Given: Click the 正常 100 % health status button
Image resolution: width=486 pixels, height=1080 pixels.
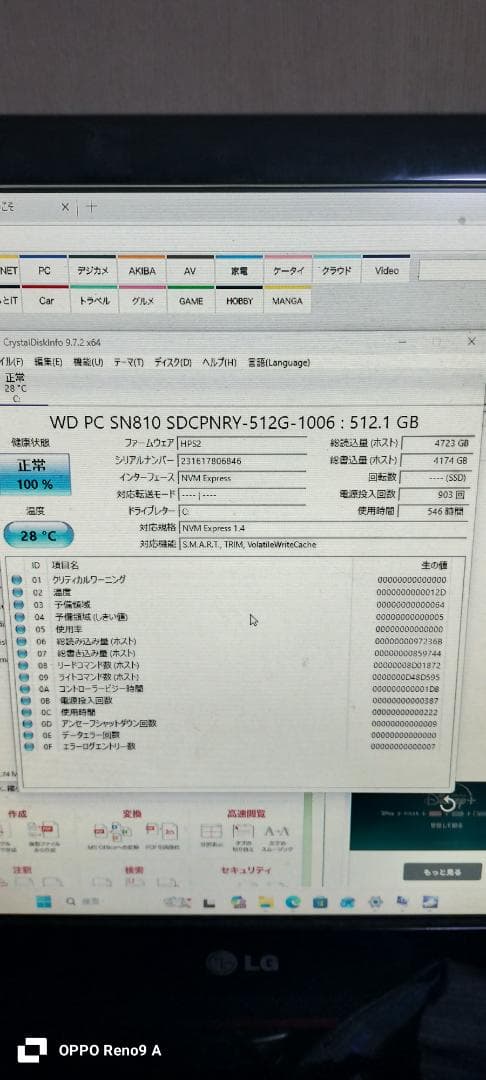Looking at the screenshot, I should (x=35, y=475).
